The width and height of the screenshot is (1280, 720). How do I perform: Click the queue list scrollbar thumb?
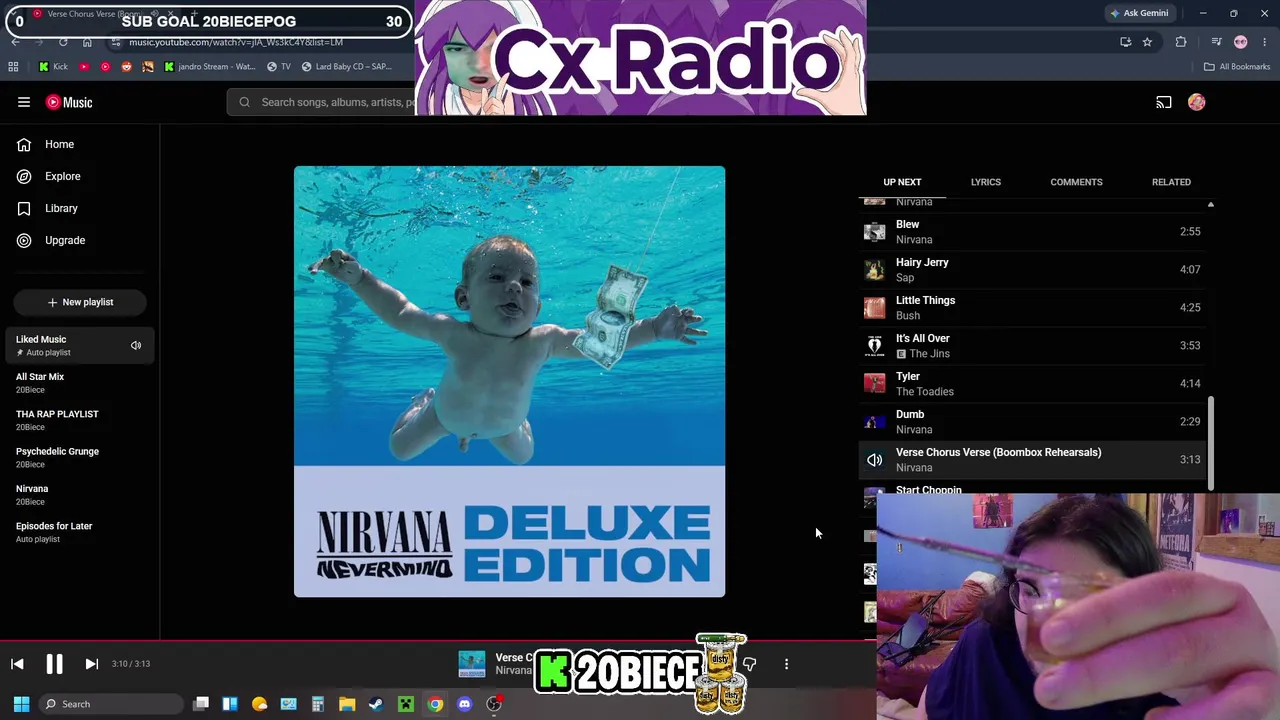(x=1211, y=443)
